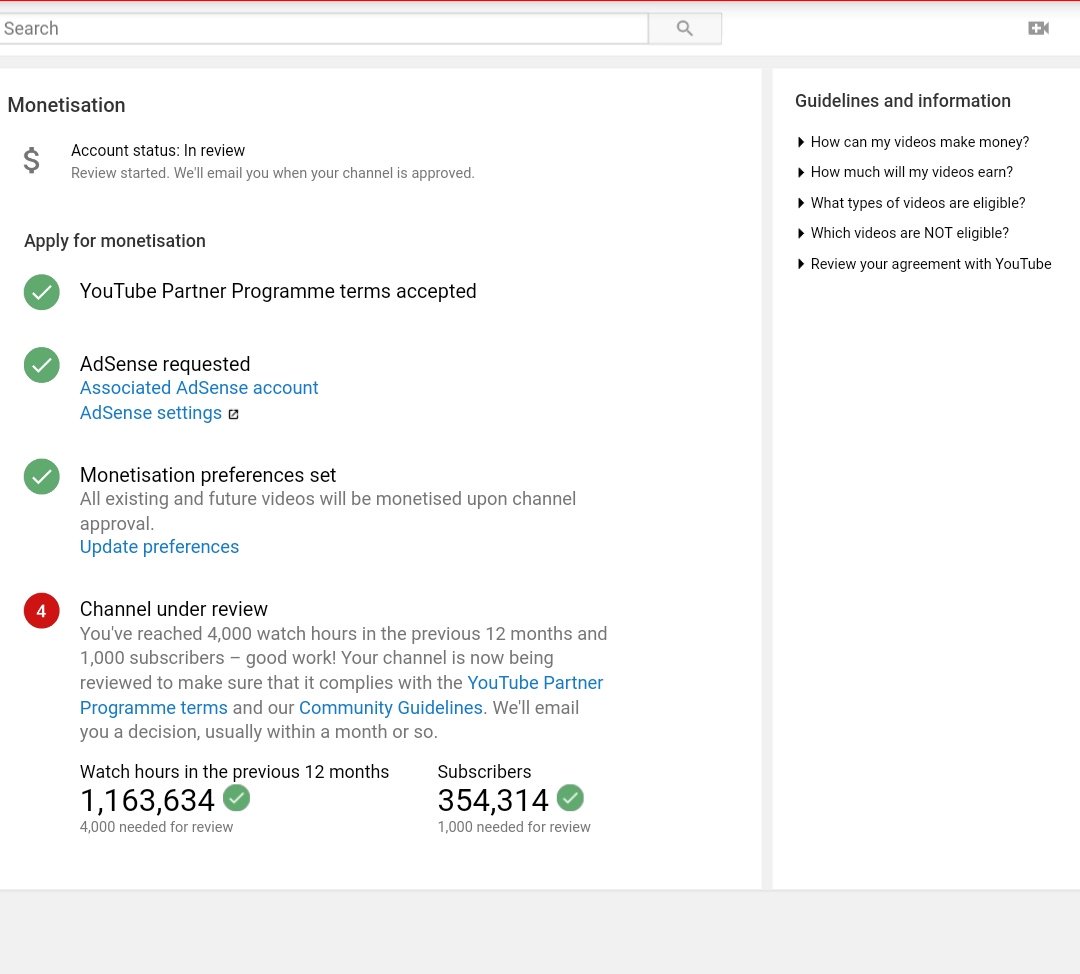The height and width of the screenshot is (974, 1080).
Task: Click the 'Account status: In review' text
Action: [x=158, y=150]
